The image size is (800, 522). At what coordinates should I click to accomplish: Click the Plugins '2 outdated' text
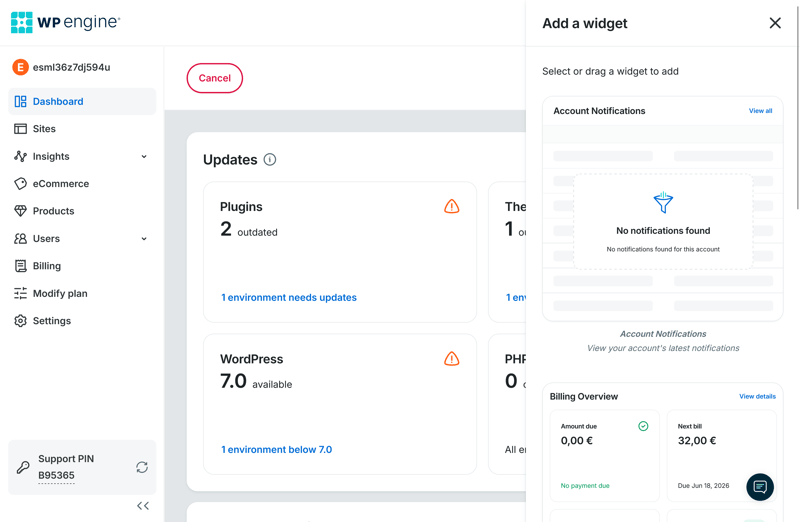[x=249, y=230]
